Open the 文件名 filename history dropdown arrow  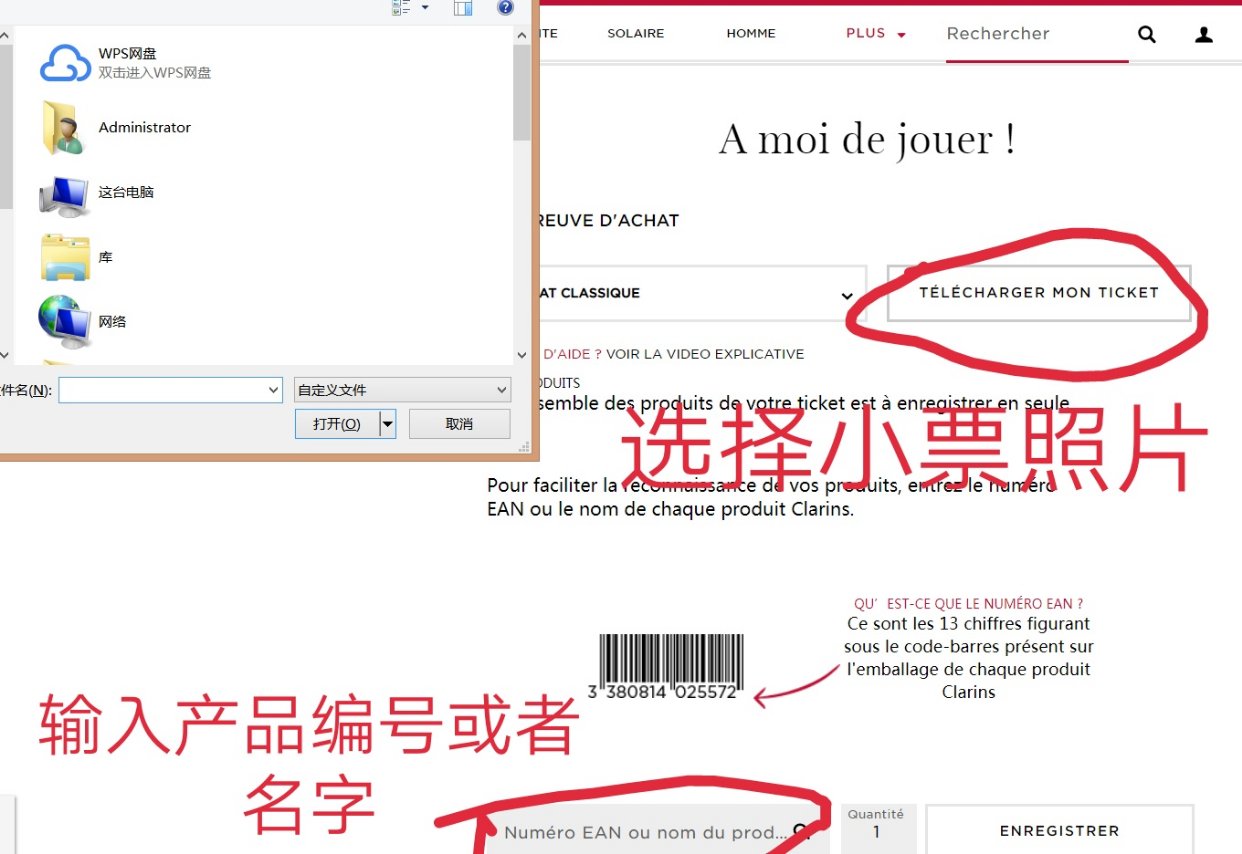pos(273,390)
